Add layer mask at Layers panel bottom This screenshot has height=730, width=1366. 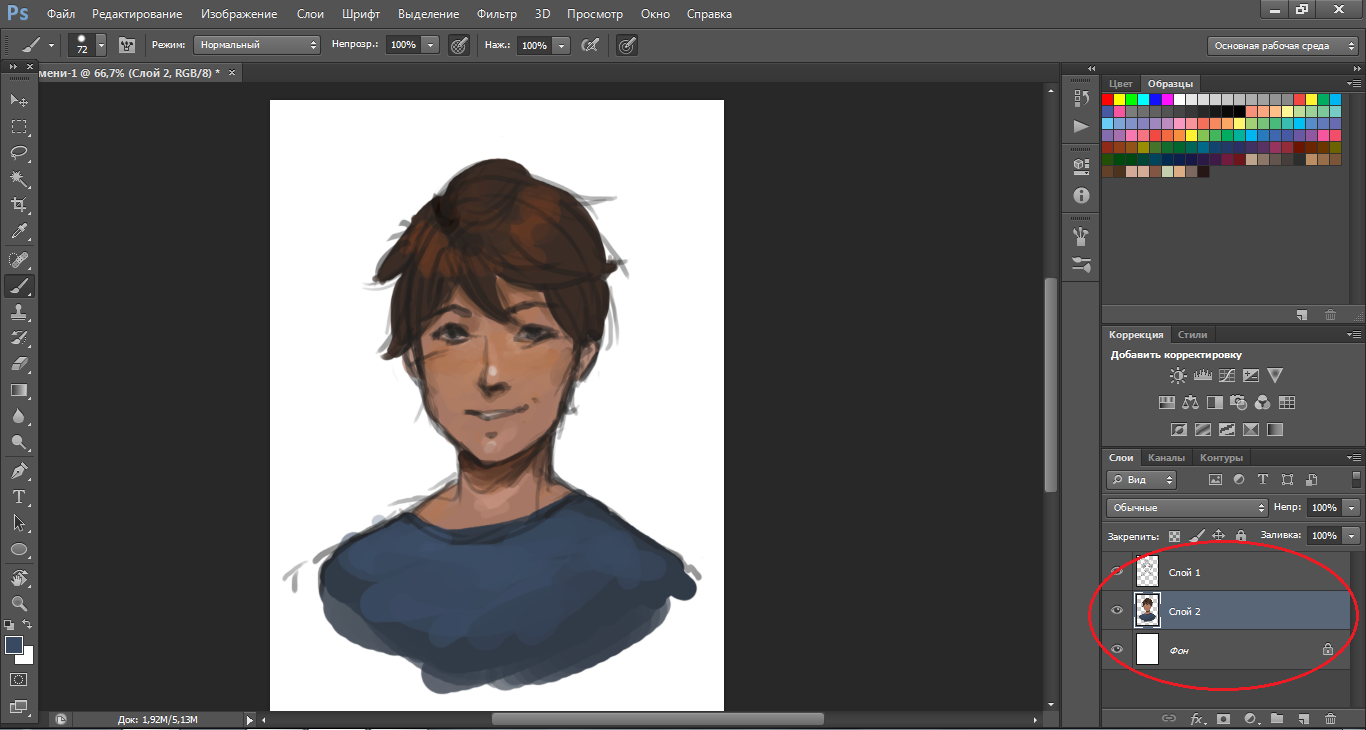tap(1223, 719)
